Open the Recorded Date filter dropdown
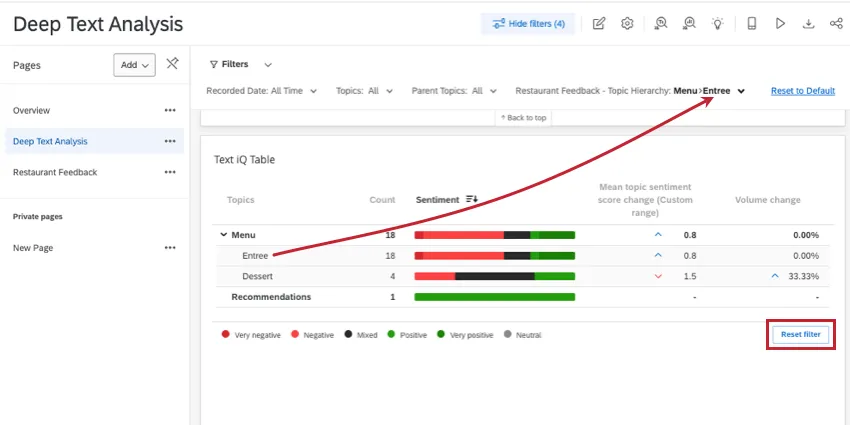 point(261,91)
